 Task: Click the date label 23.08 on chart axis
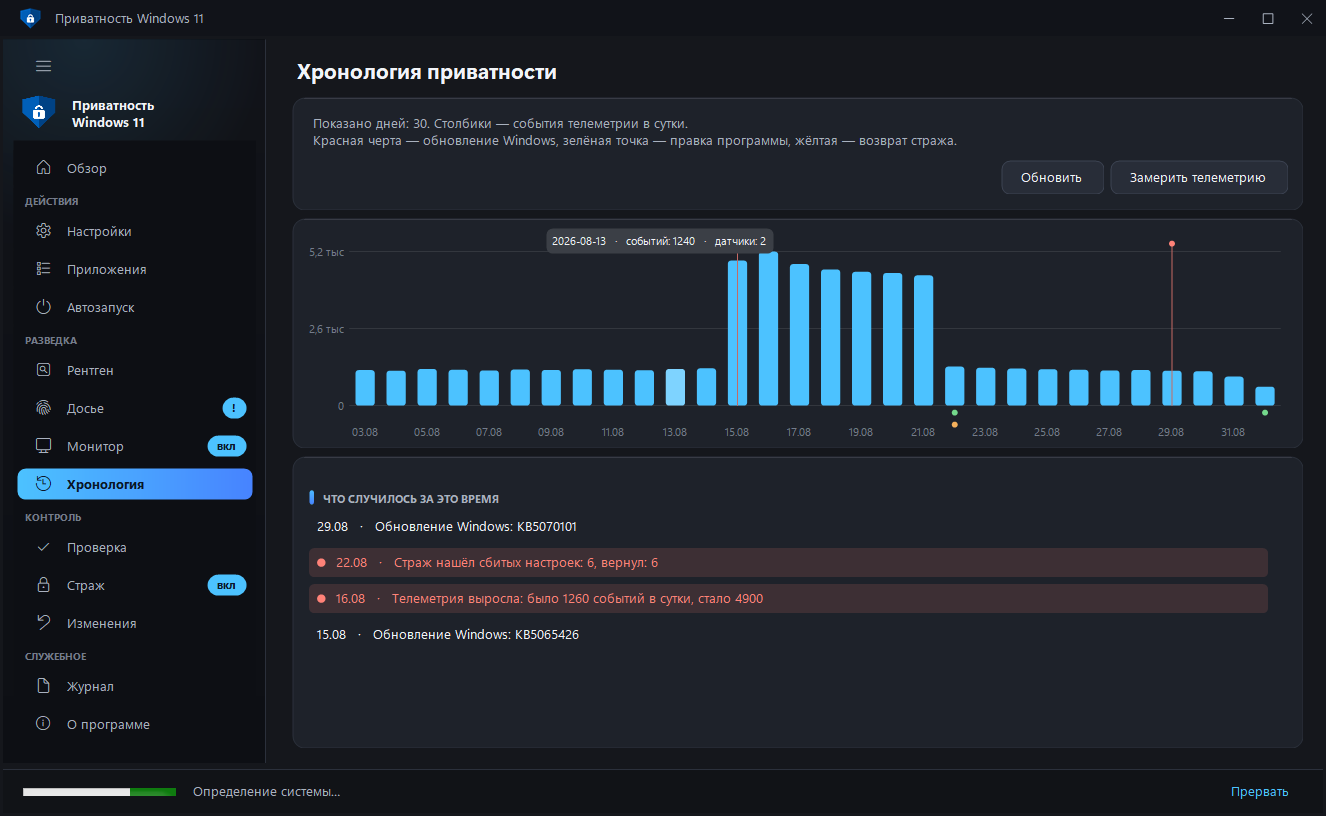pyautogui.click(x=985, y=432)
